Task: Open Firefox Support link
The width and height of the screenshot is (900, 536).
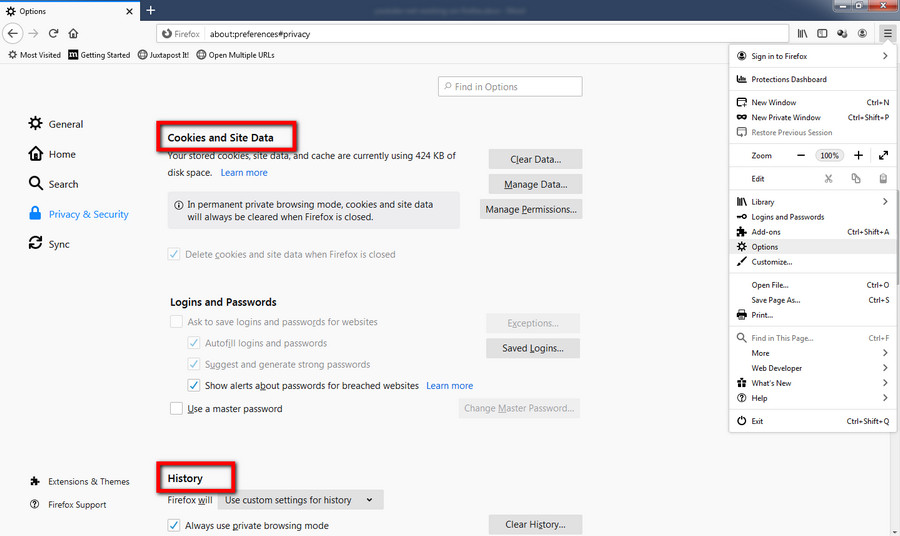Action: [x=68, y=504]
